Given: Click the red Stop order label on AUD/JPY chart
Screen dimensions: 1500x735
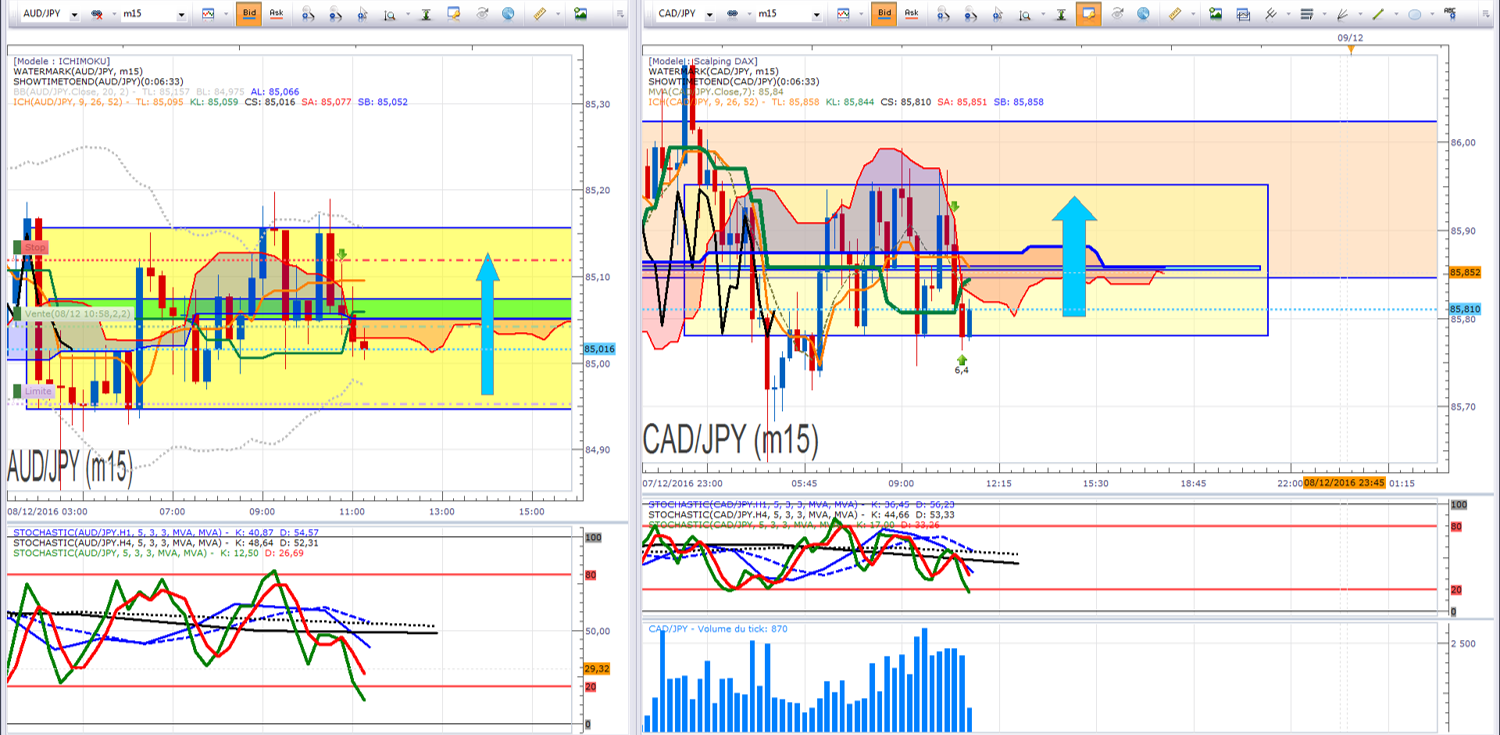Looking at the screenshot, I should click(x=35, y=247).
